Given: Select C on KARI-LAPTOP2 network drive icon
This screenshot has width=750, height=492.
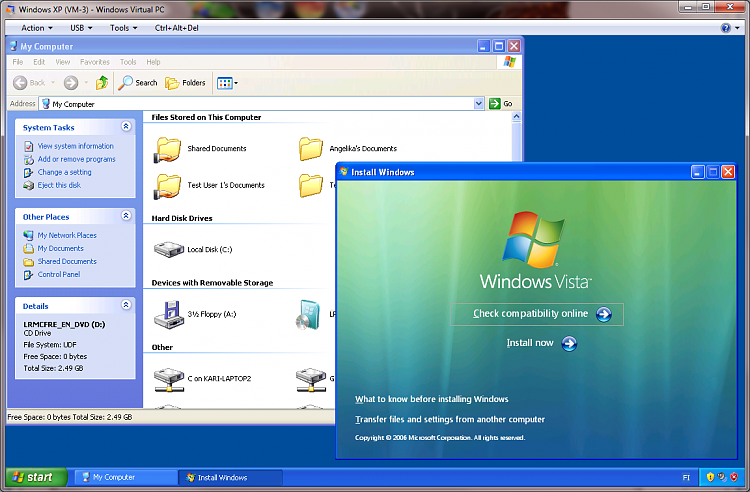Looking at the screenshot, I should click(169, 380).
